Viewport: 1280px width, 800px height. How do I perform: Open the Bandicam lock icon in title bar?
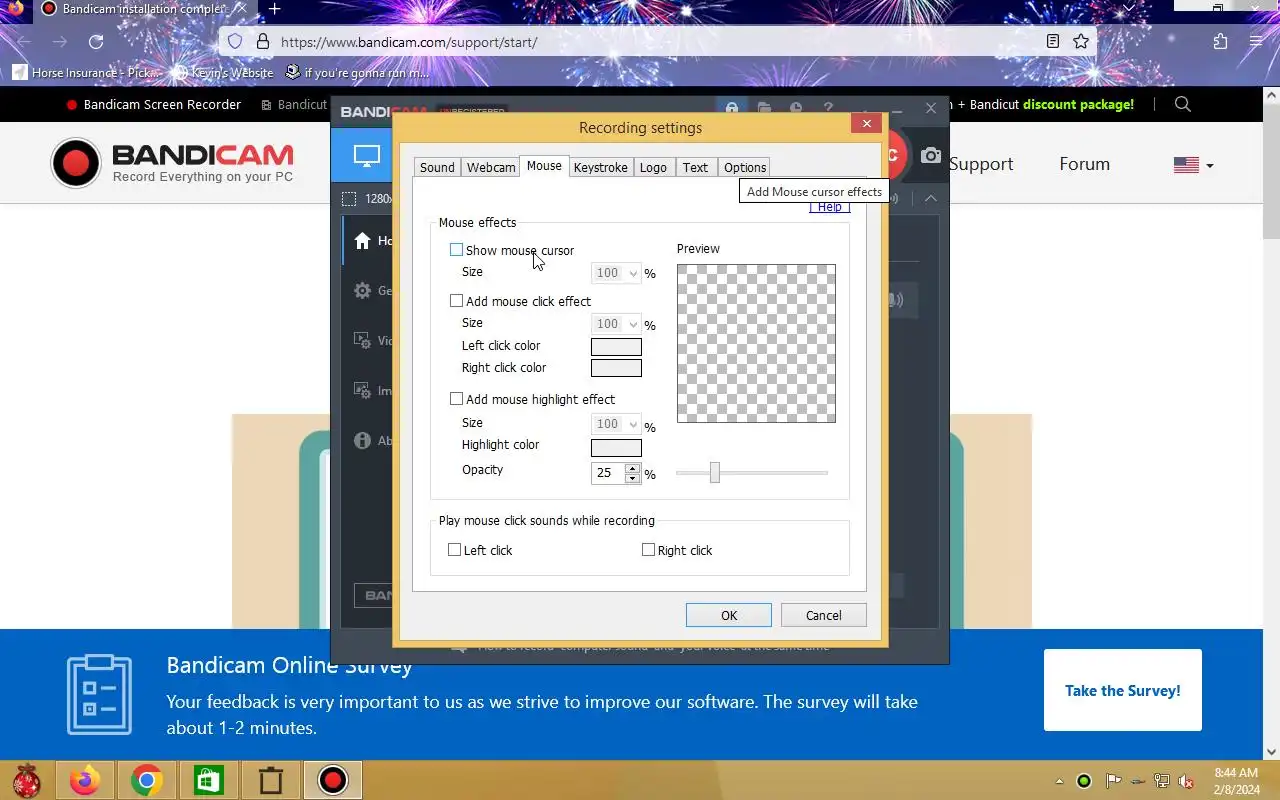tap(732, 108)
